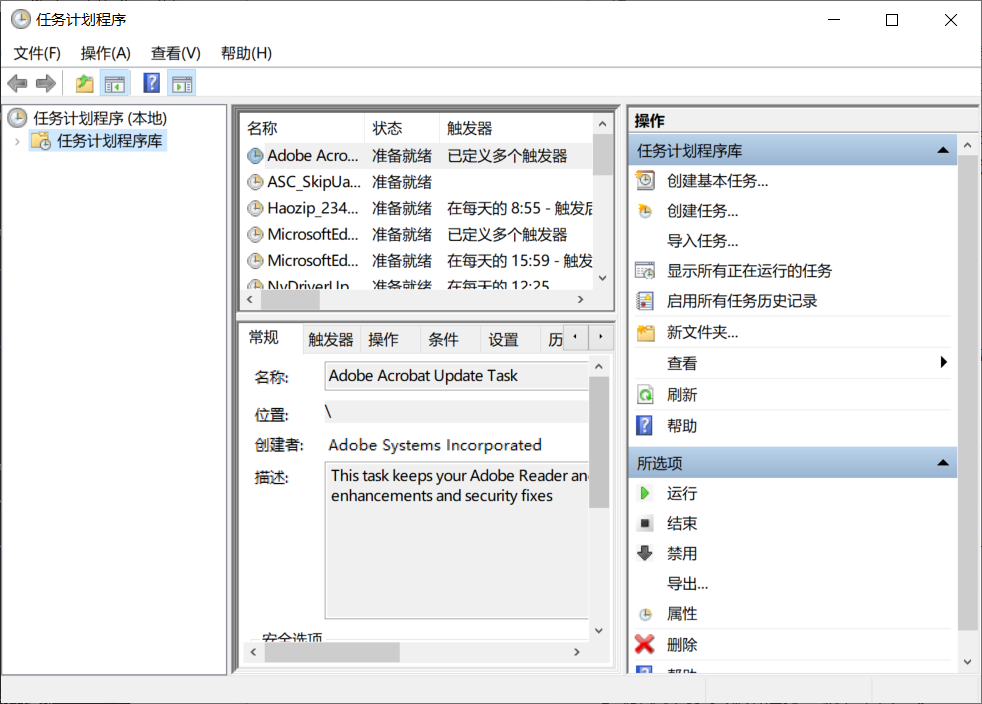
Task: Click the 禁用 action text
Action: coord(682,553)
